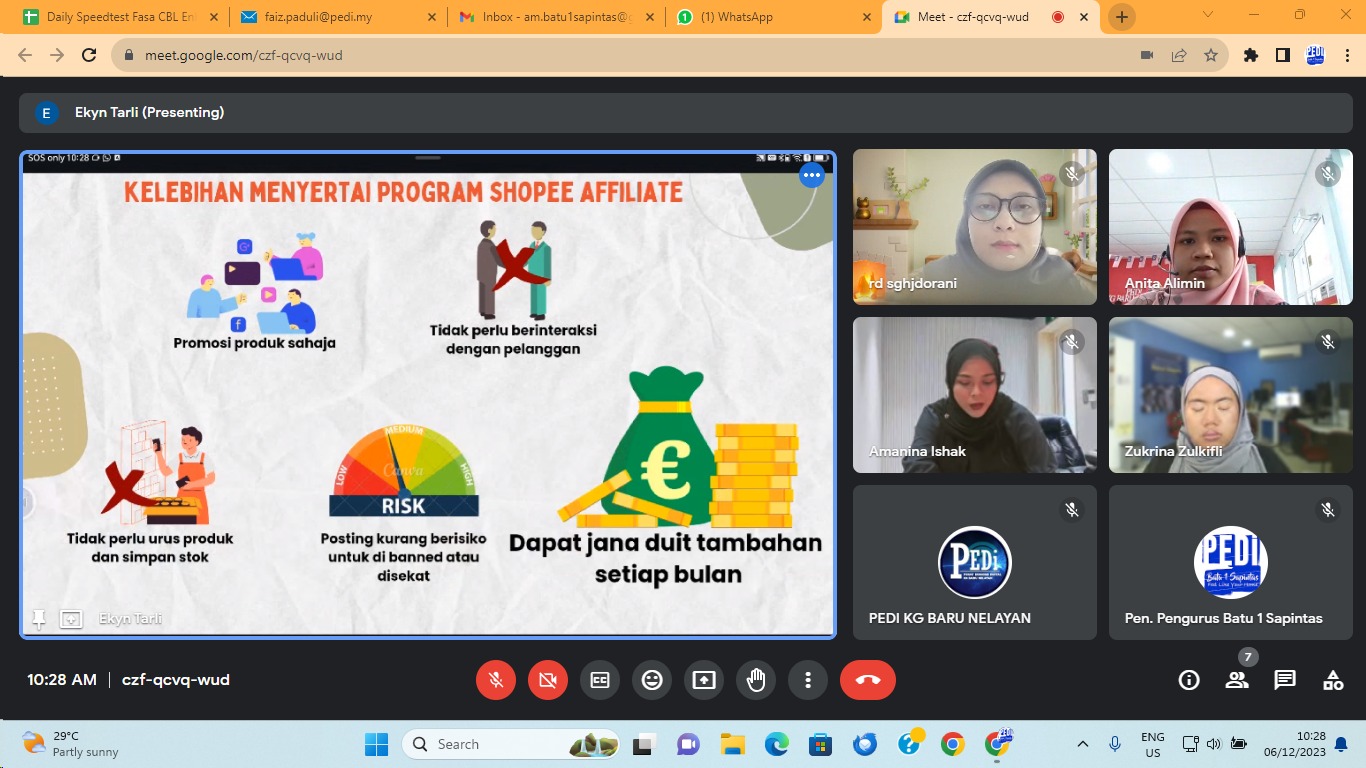
Task: Open chat with everyone panel
Action: click(1285, 680)
